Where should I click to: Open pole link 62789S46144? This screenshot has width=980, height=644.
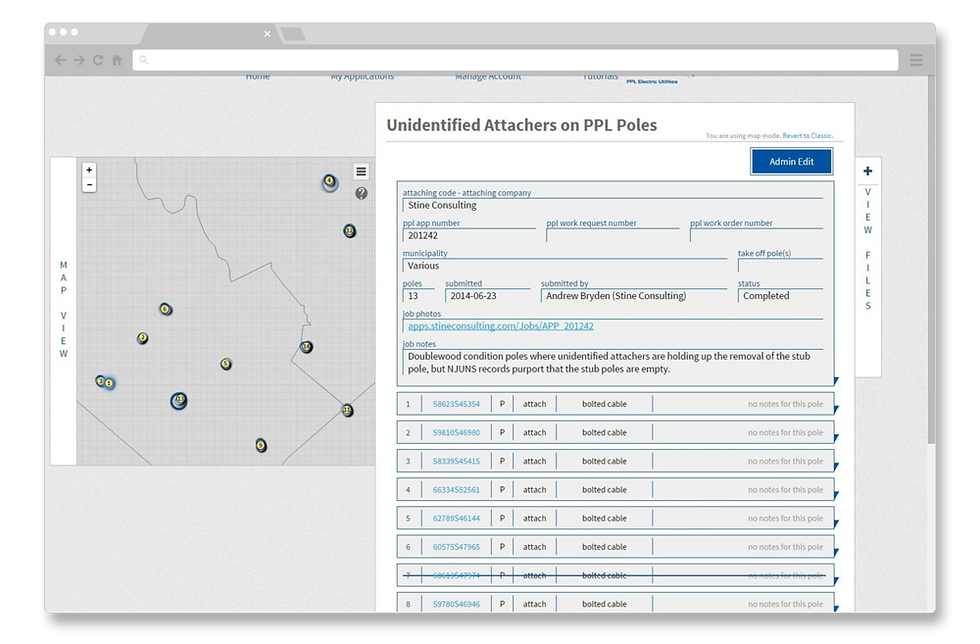point(456,518)
